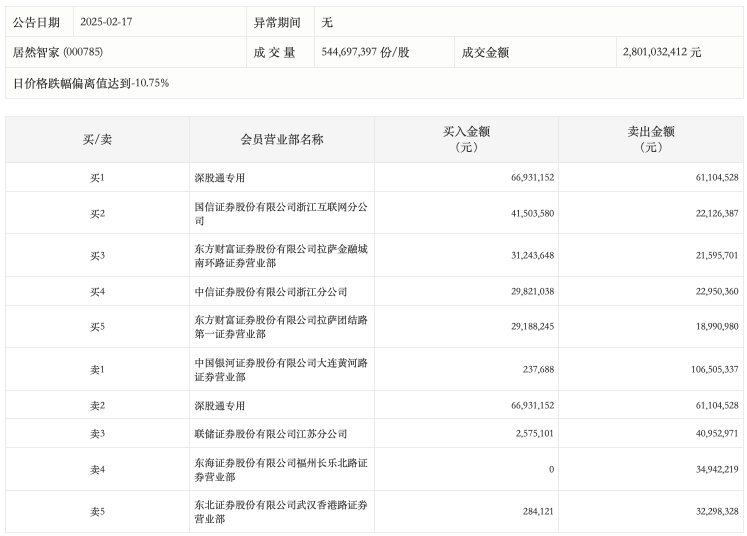Click the 成交金额 value 2,801,032,412 元
This screenshot has height=536, width=747.
click(661, 52)
